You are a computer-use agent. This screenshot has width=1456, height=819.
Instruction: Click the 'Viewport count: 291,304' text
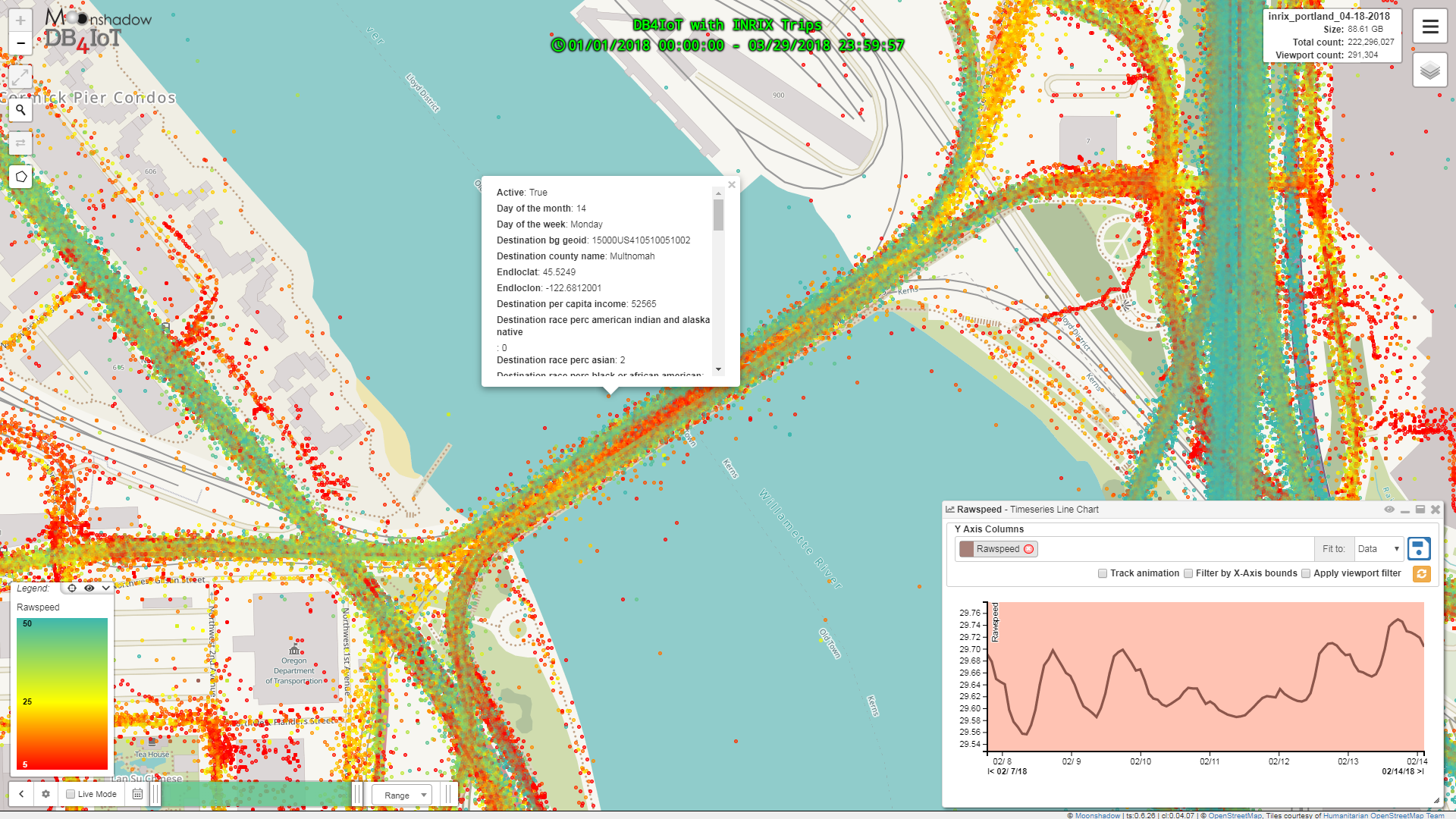(1327, 55)
